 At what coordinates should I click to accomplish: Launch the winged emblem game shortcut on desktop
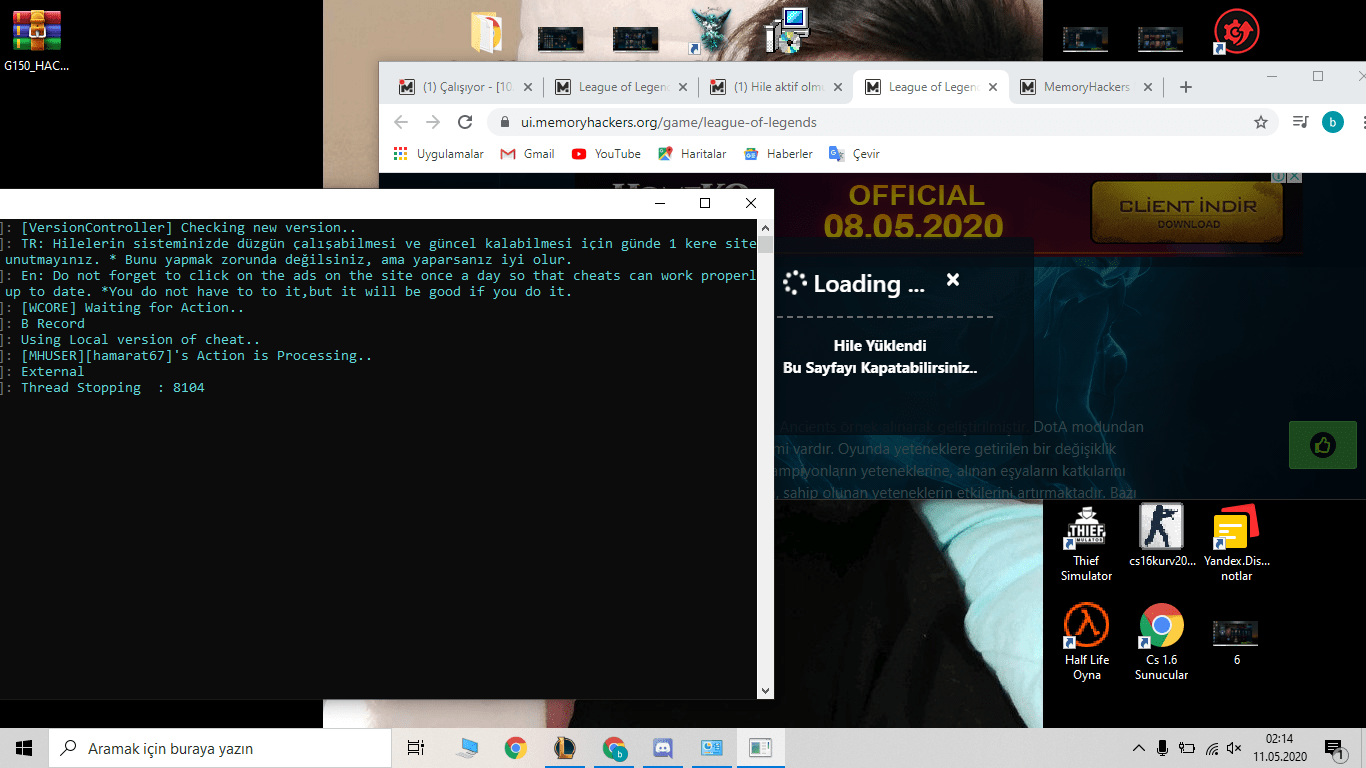pyautogui.click(x=711, y=30)
